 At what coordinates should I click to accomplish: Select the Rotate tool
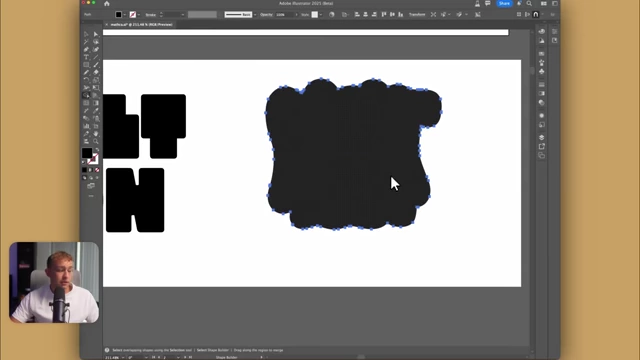pos(86,80)
